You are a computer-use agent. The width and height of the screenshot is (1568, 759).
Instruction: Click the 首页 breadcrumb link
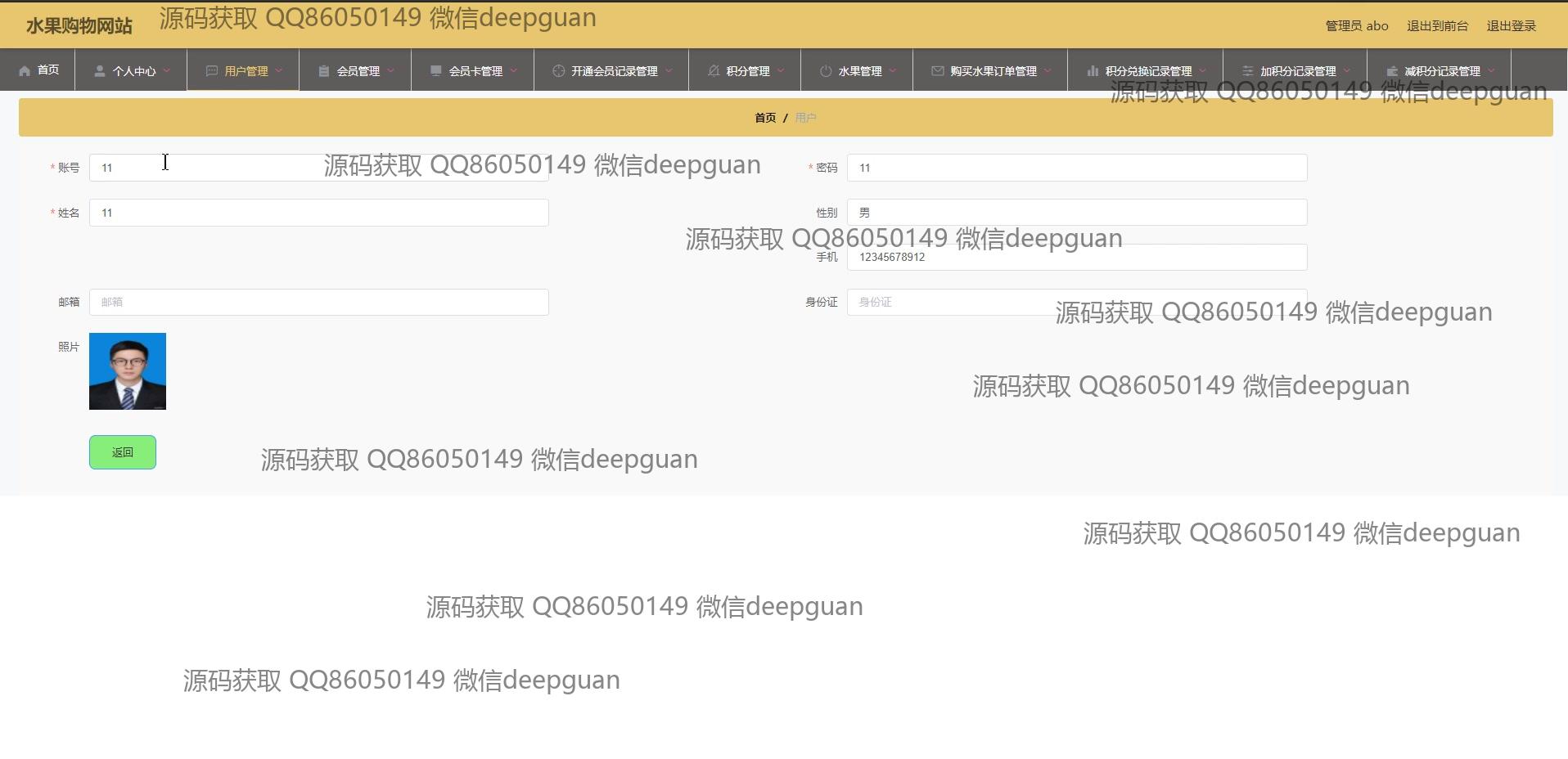(x=765, y=118)
